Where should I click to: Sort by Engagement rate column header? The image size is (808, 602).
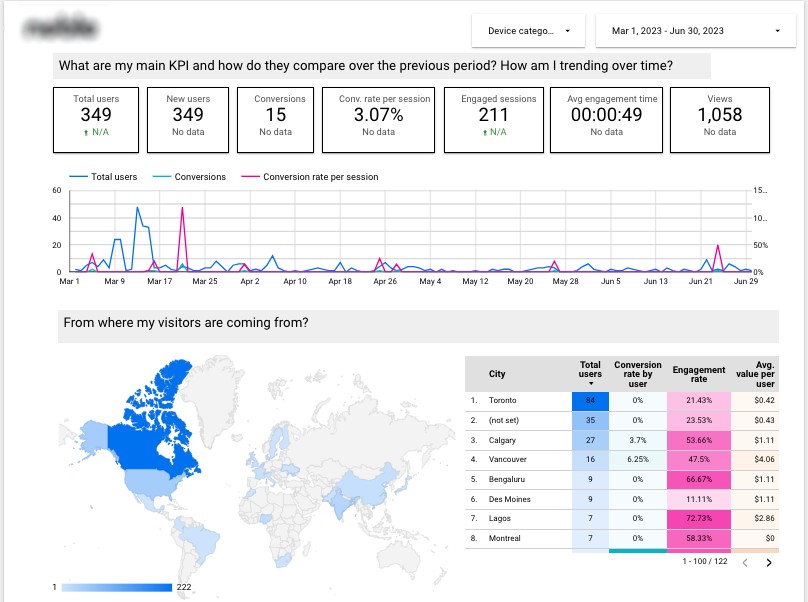pos(699,374)
